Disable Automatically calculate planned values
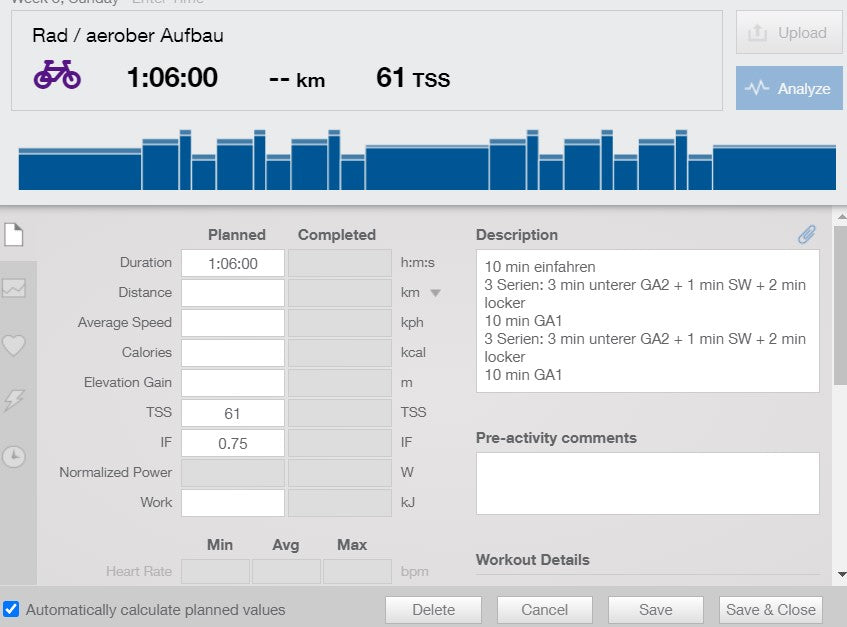Viewport: 847px width, 627px height. (x=11, y=609)
